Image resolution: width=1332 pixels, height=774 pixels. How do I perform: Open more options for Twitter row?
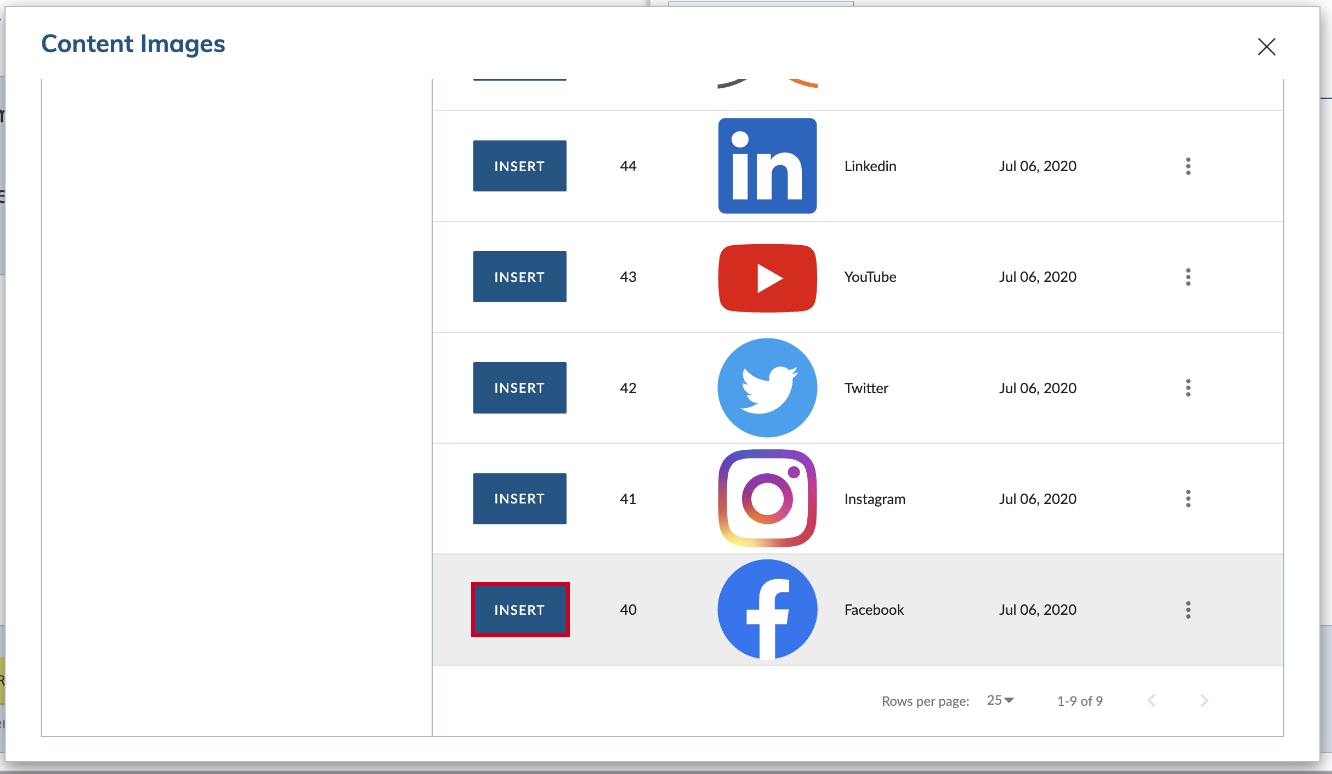1188,388
